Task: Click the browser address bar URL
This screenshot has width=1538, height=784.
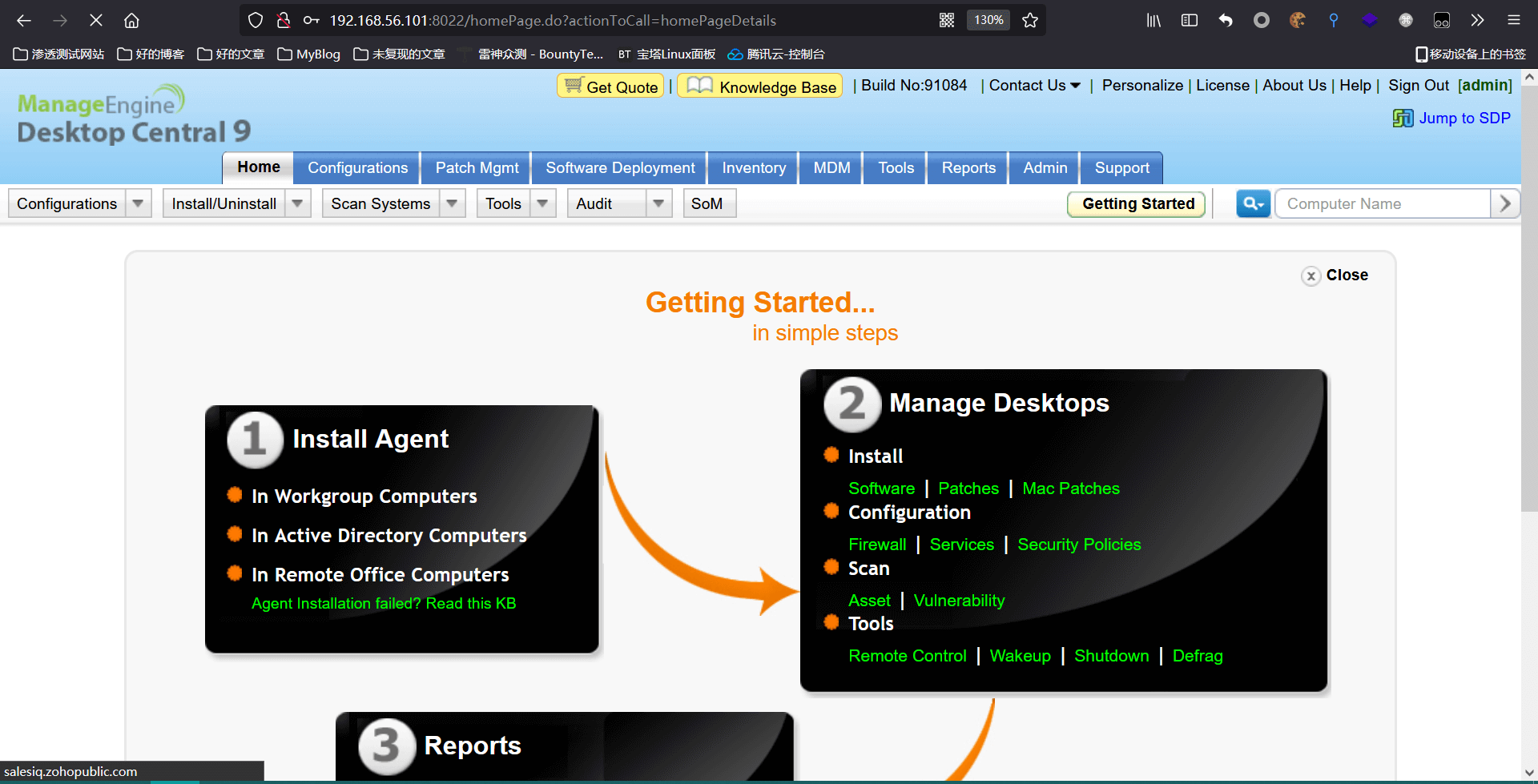Action: (553, 20)
